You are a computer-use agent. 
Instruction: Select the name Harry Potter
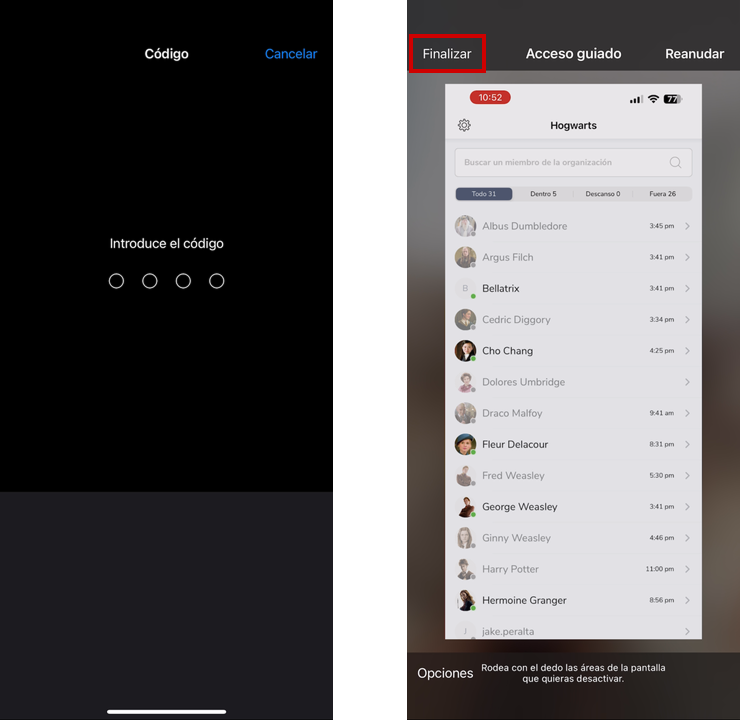pos(510,569)
